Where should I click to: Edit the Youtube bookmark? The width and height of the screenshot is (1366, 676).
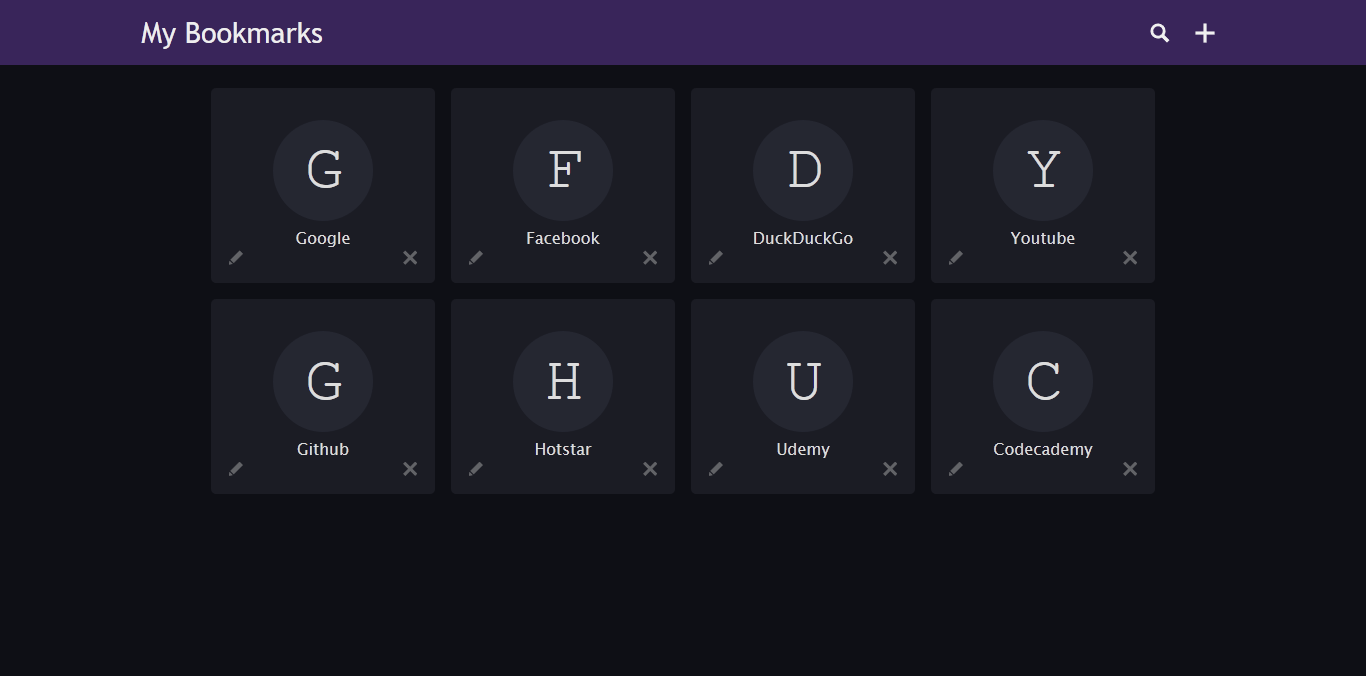(x=956, y=258)
